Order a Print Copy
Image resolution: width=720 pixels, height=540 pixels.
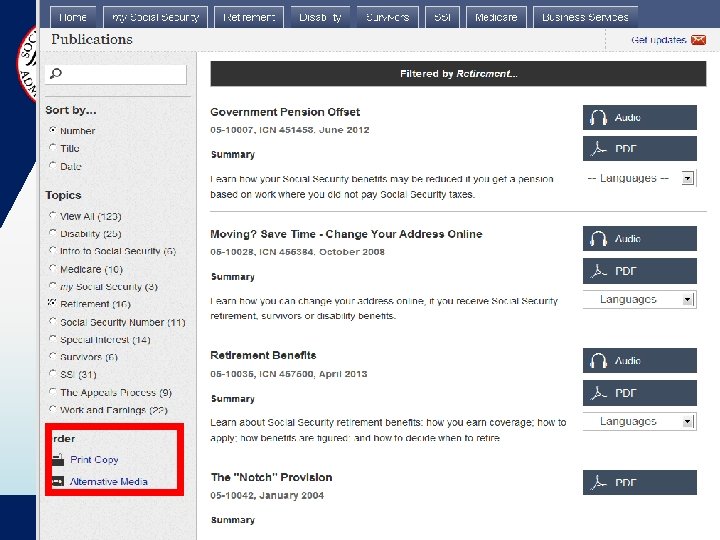tap(94, 460)
